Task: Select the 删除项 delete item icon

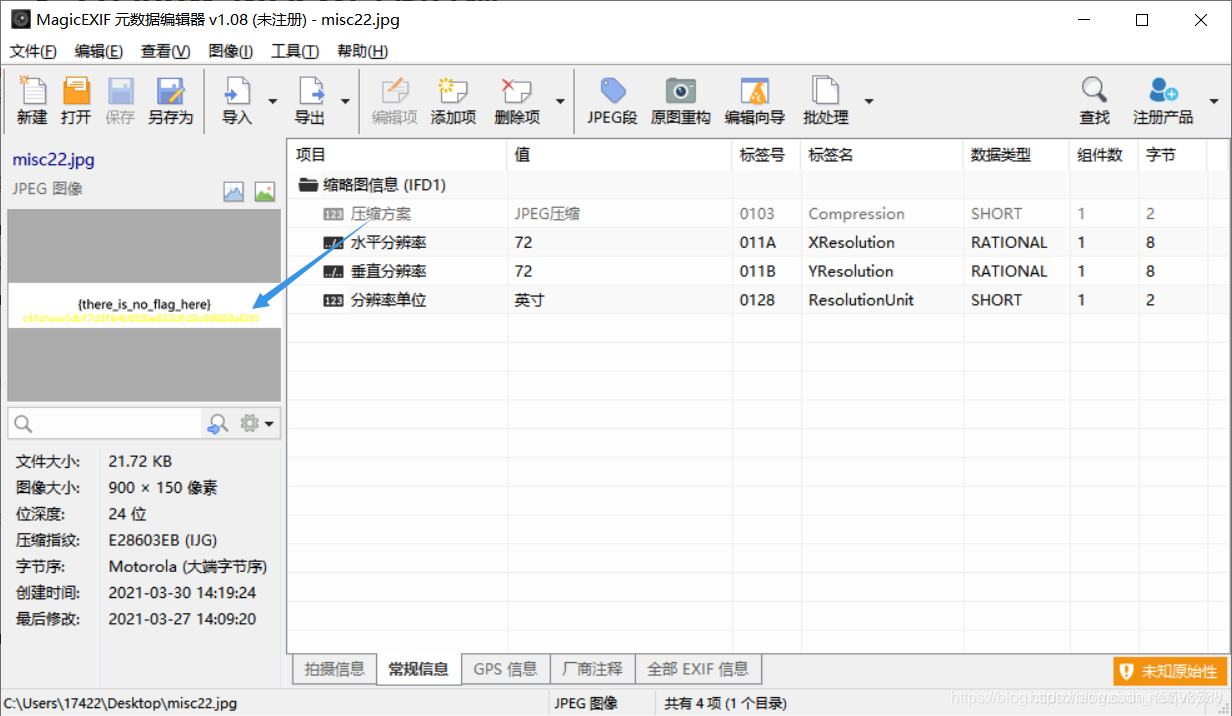Action: pyautogui.click(x=516, y=99)
